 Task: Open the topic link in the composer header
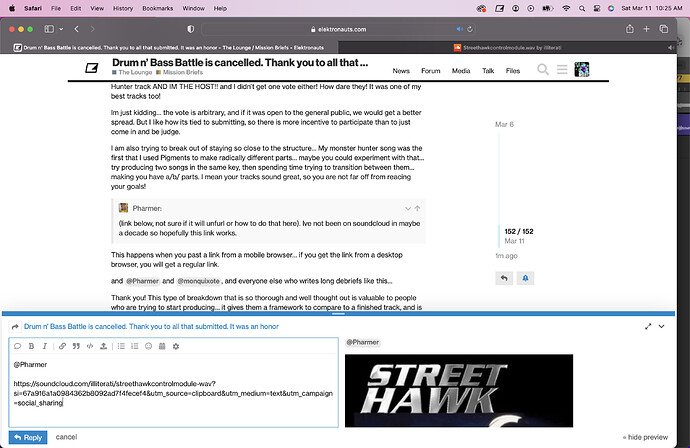[151, 327]
